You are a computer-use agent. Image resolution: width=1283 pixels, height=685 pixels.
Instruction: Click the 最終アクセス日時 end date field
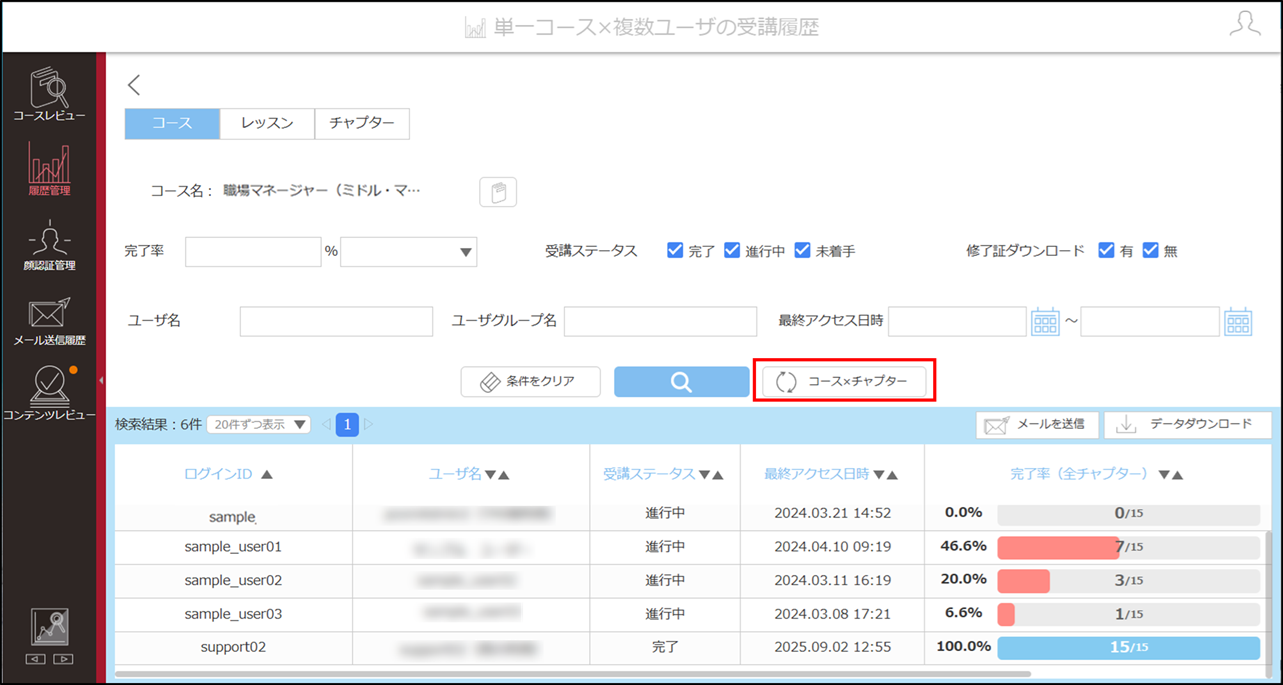point(1150,321)
